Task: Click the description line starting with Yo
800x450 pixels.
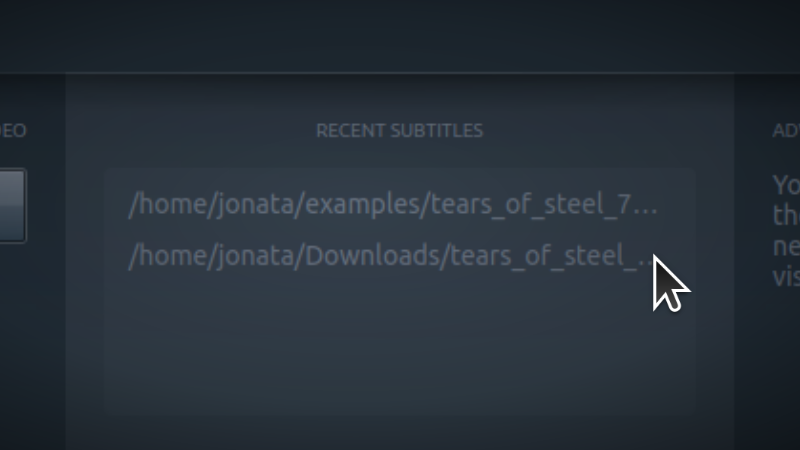Action: 786,185
